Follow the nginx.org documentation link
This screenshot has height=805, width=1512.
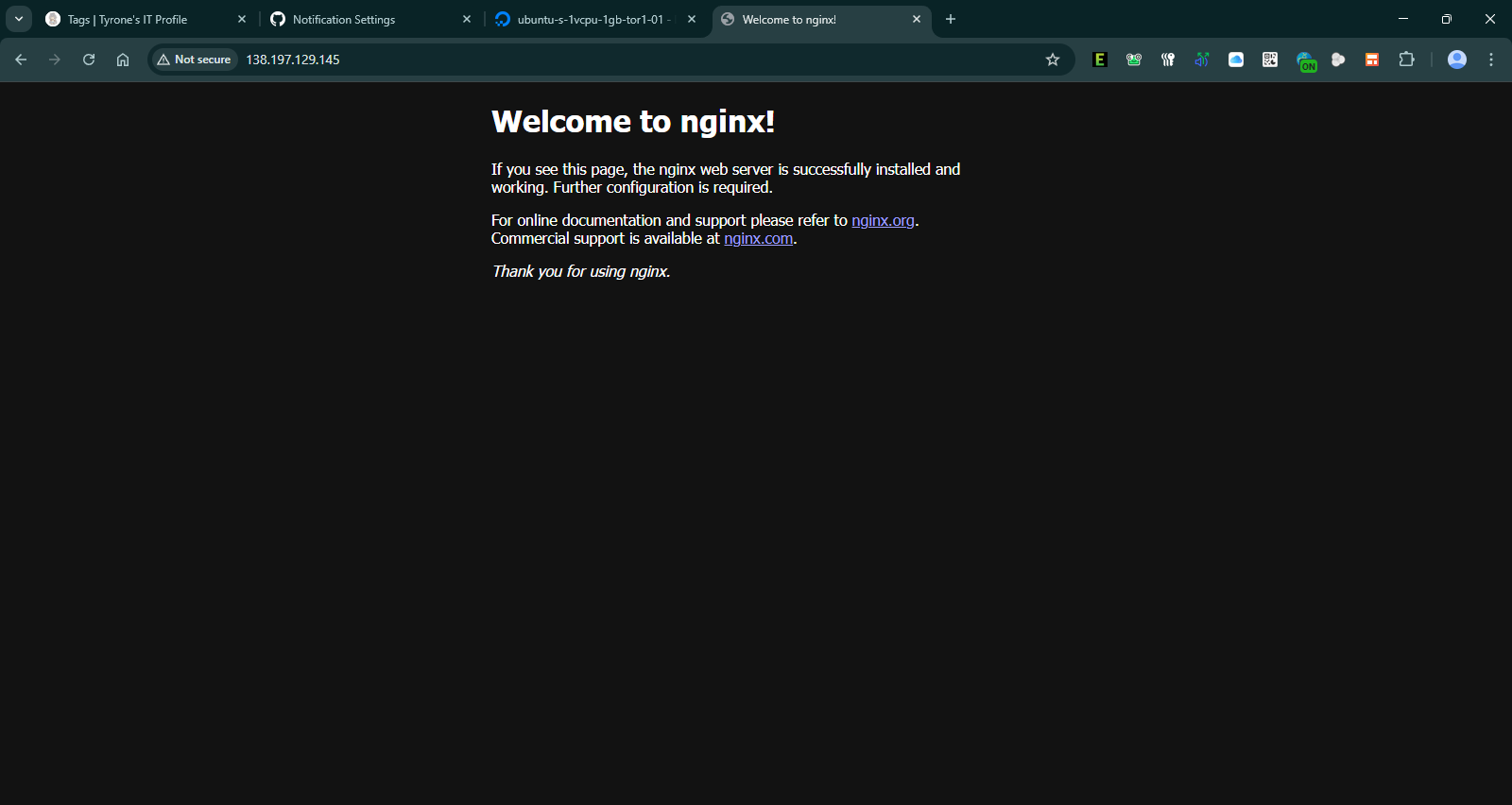pyautogui.click(x=883, y=220)
